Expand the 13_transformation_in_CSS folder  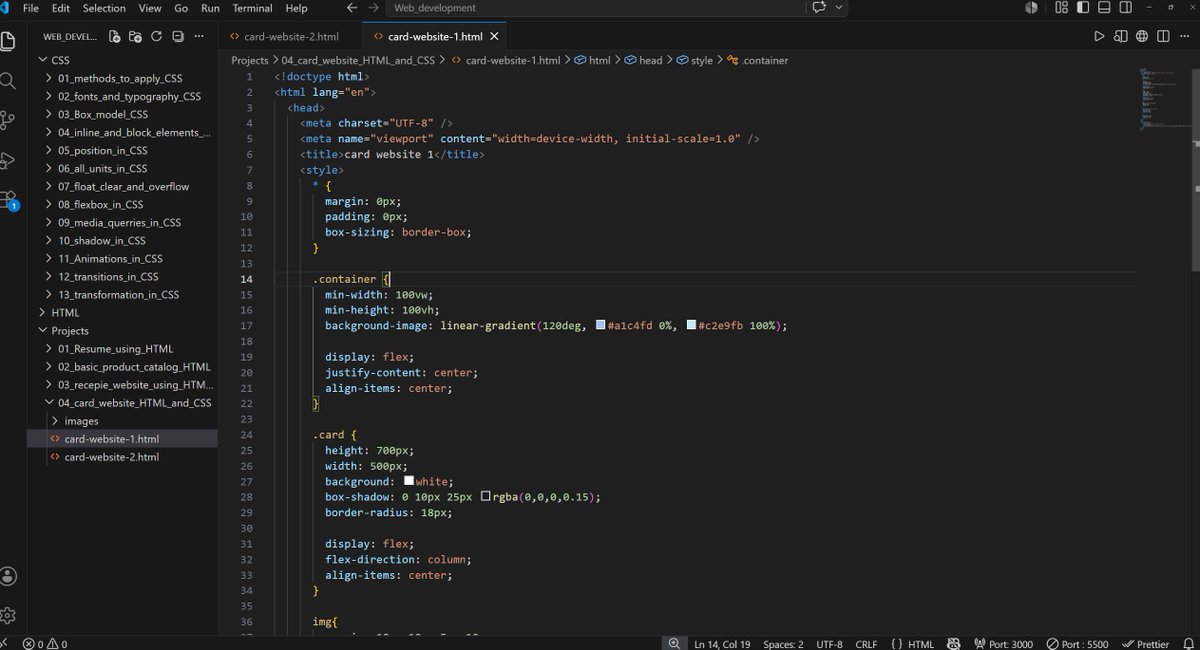122,294
